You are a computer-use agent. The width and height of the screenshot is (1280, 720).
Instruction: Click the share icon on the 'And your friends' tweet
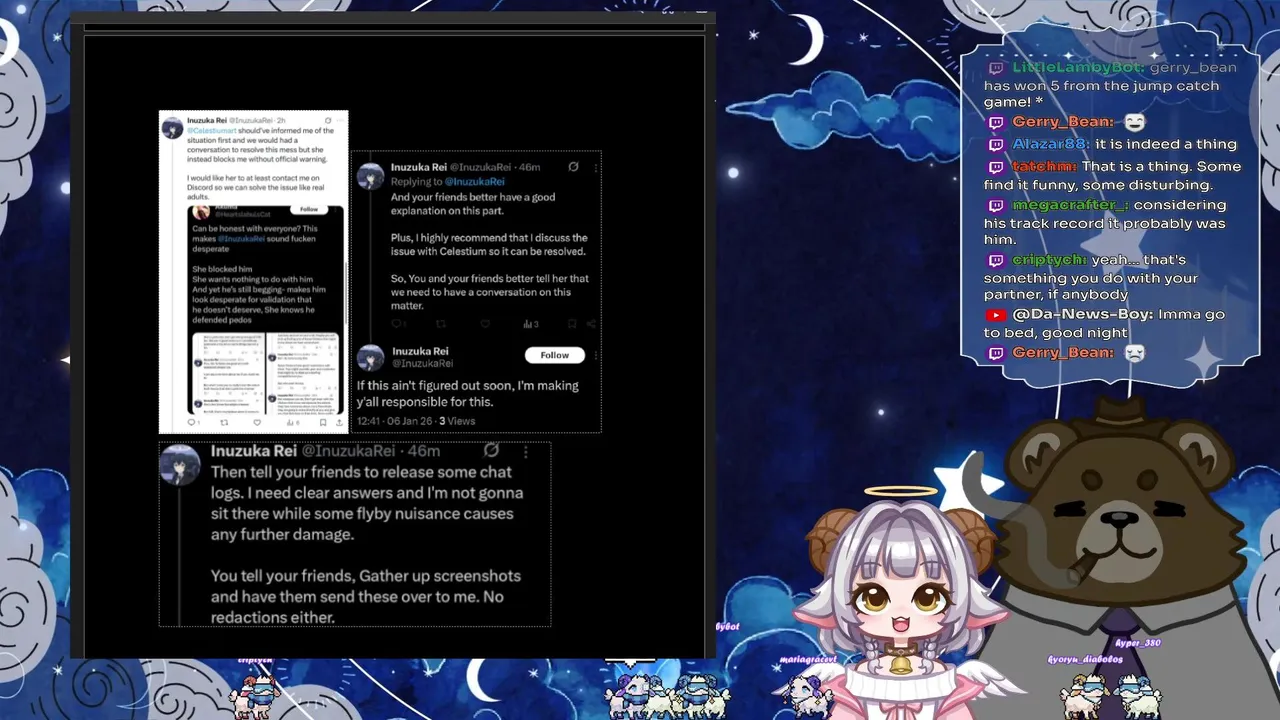tap(591, 324)
